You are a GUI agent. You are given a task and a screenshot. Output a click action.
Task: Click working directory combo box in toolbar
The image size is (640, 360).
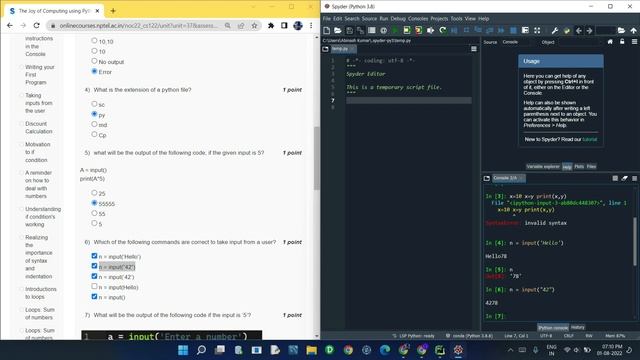[x=605, y=31]
